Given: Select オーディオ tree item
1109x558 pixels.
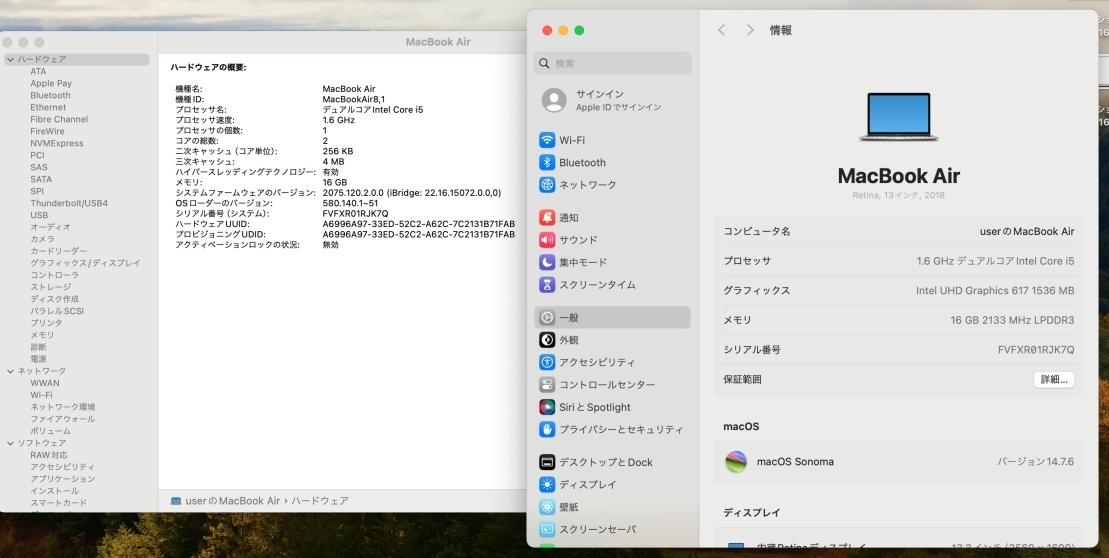Looking at the screenshot, I should pos(50,227).
